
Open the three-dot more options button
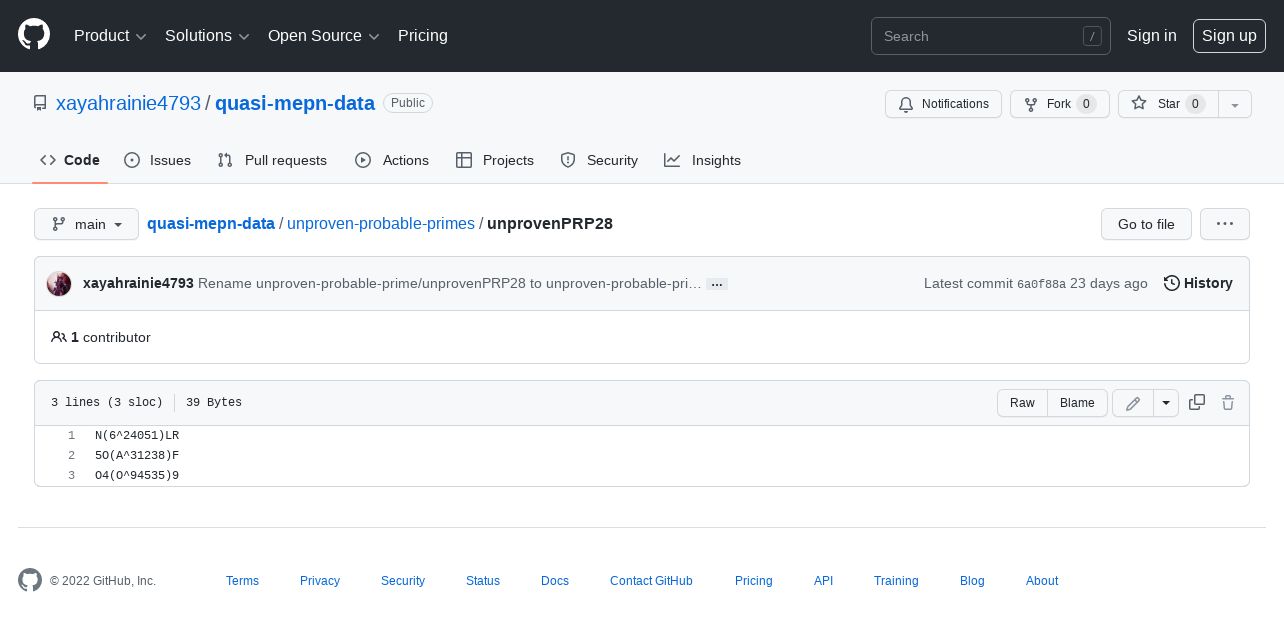pos(1225,224)
